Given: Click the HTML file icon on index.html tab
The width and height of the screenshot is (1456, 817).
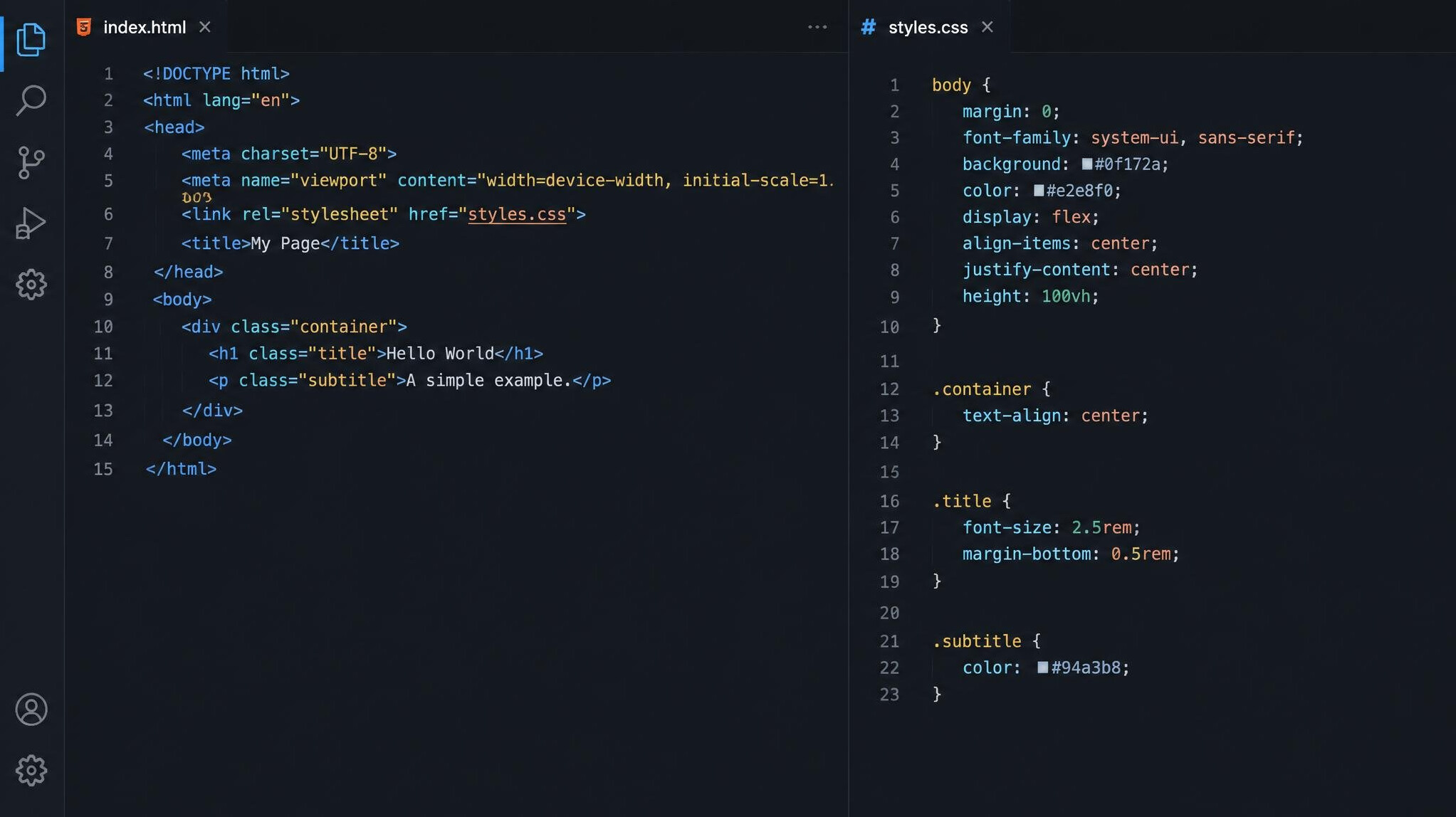Looking at the screenshot, I should click(x=84, y=27).
